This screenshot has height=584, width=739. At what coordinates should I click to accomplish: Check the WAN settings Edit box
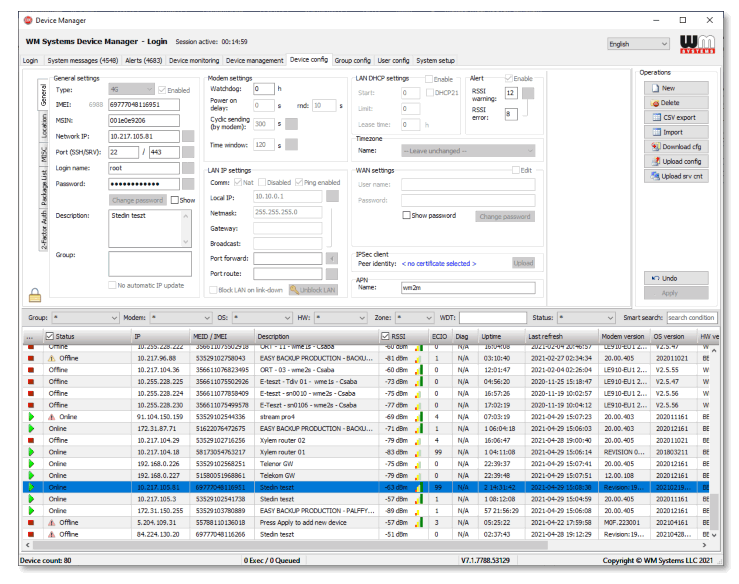pos(516,170)
